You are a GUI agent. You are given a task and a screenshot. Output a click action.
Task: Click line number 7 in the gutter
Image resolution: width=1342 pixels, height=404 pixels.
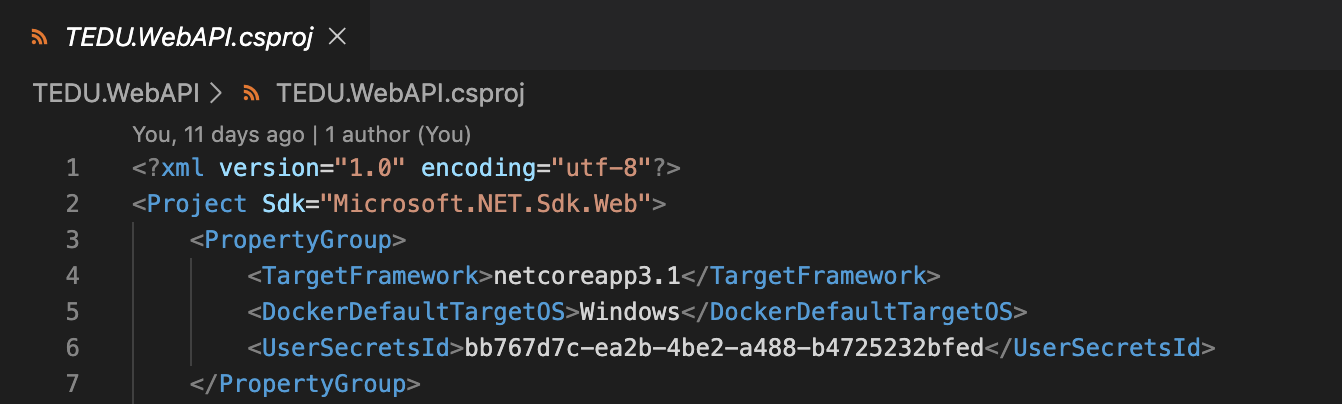(72, 384)
